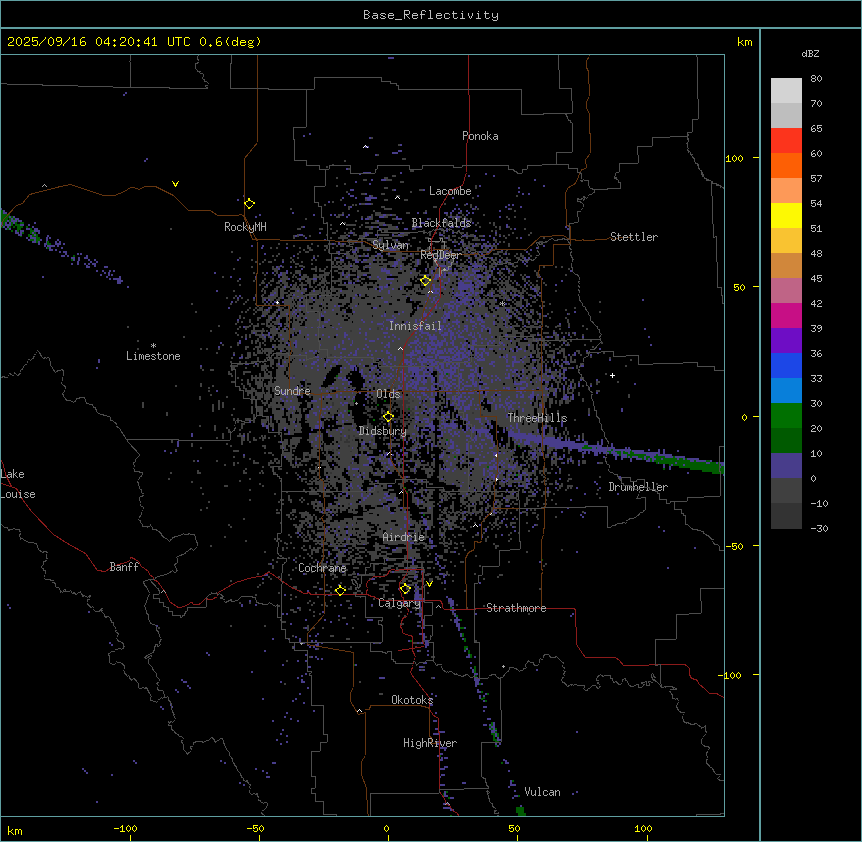The height and width of the screenshot is (842, 862).
Task: Select the red 60-65 dBZ legend swatch
Action: point(786,141)
